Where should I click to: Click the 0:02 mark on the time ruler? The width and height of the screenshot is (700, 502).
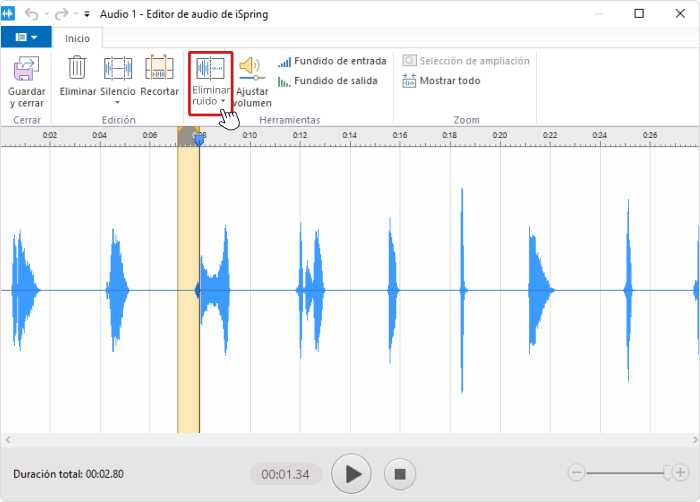(50, 135)
